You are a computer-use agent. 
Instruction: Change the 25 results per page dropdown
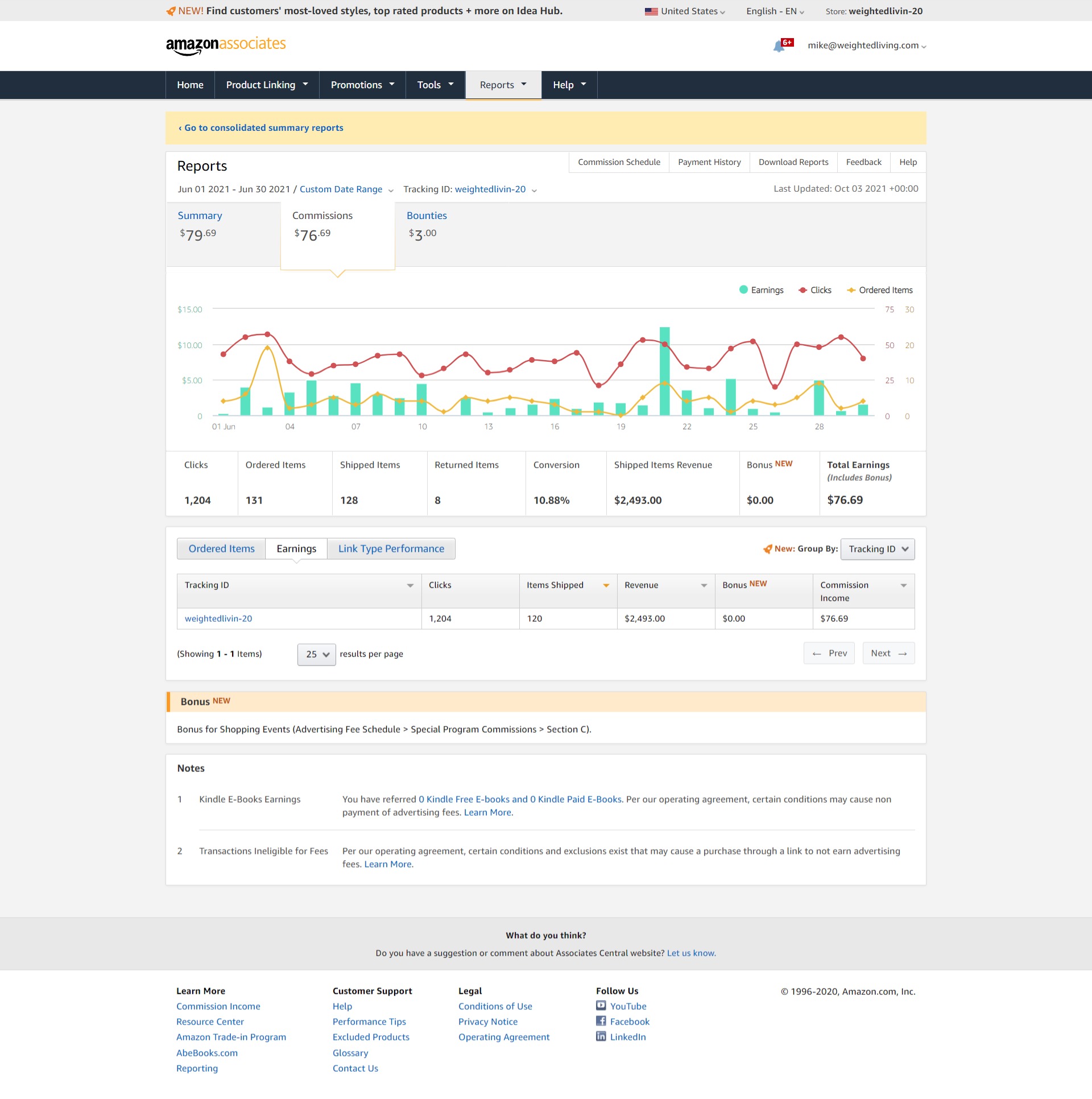point(316,654)
